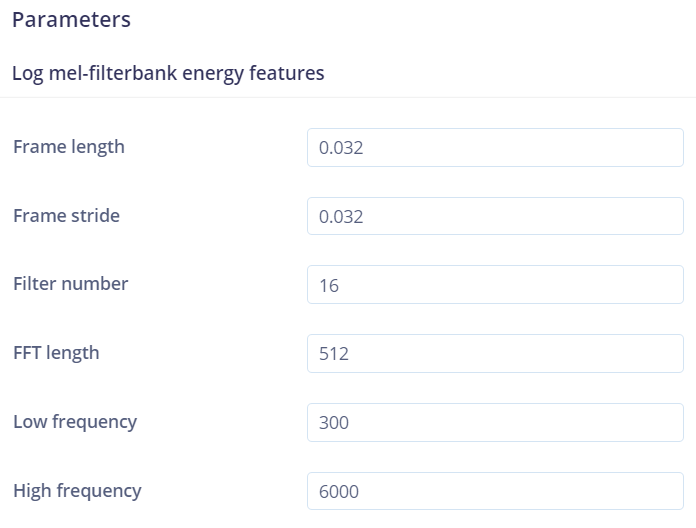Click the High frequency label
The width and height of the screenshot is (696, 528).
[77, 490]
